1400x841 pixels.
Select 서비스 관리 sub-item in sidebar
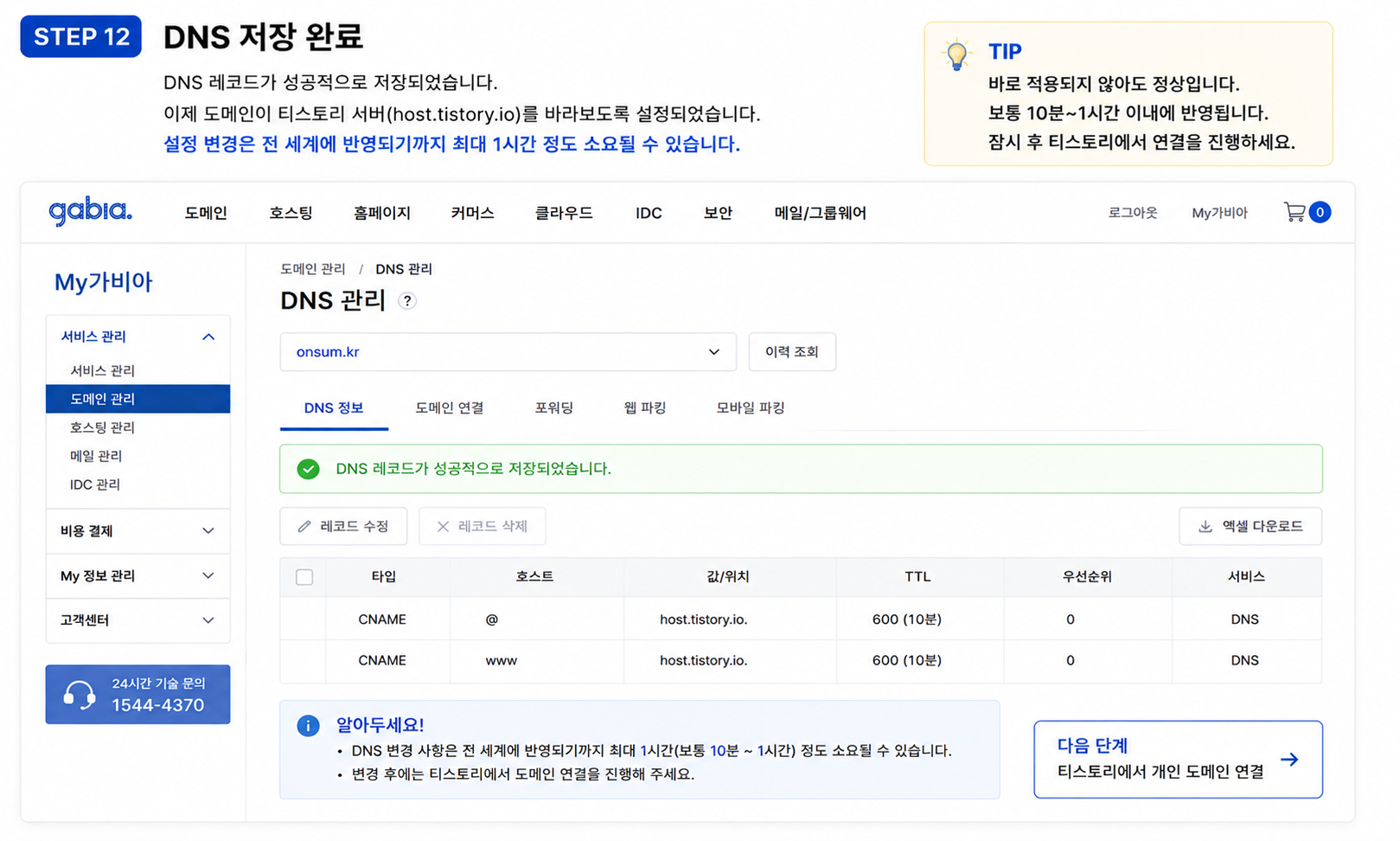103,371
